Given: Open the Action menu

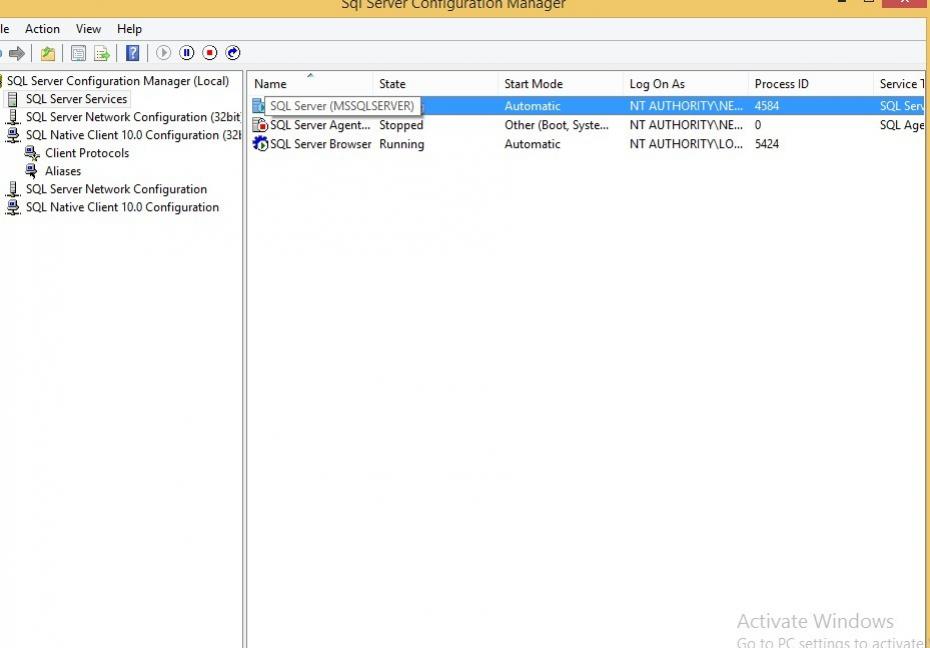Looking at the screenshot, I should point(42,29).
